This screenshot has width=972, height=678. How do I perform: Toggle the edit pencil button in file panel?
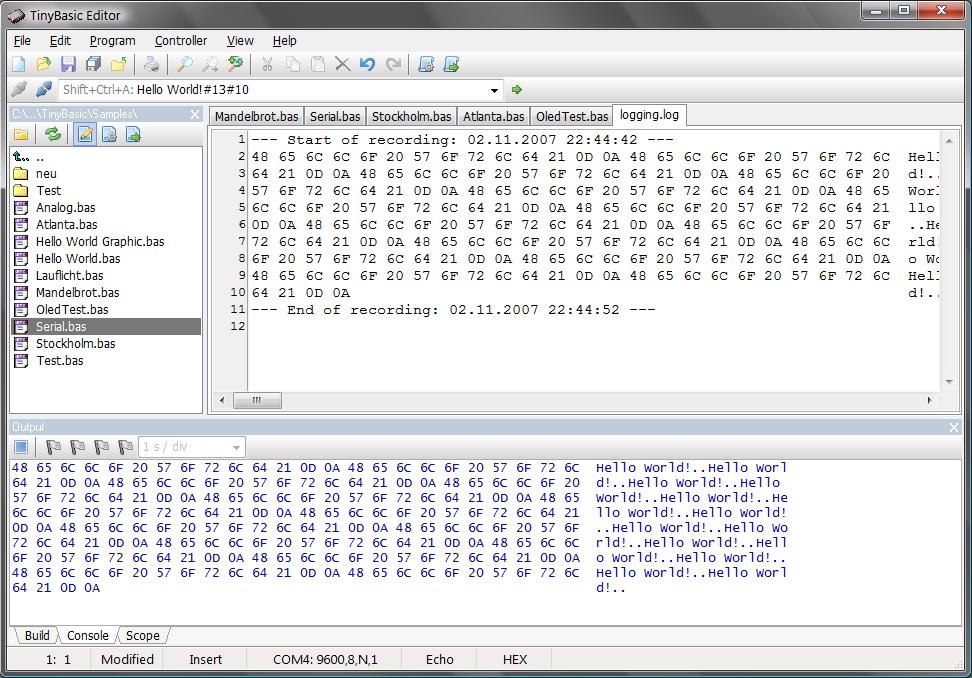[85, 135]
